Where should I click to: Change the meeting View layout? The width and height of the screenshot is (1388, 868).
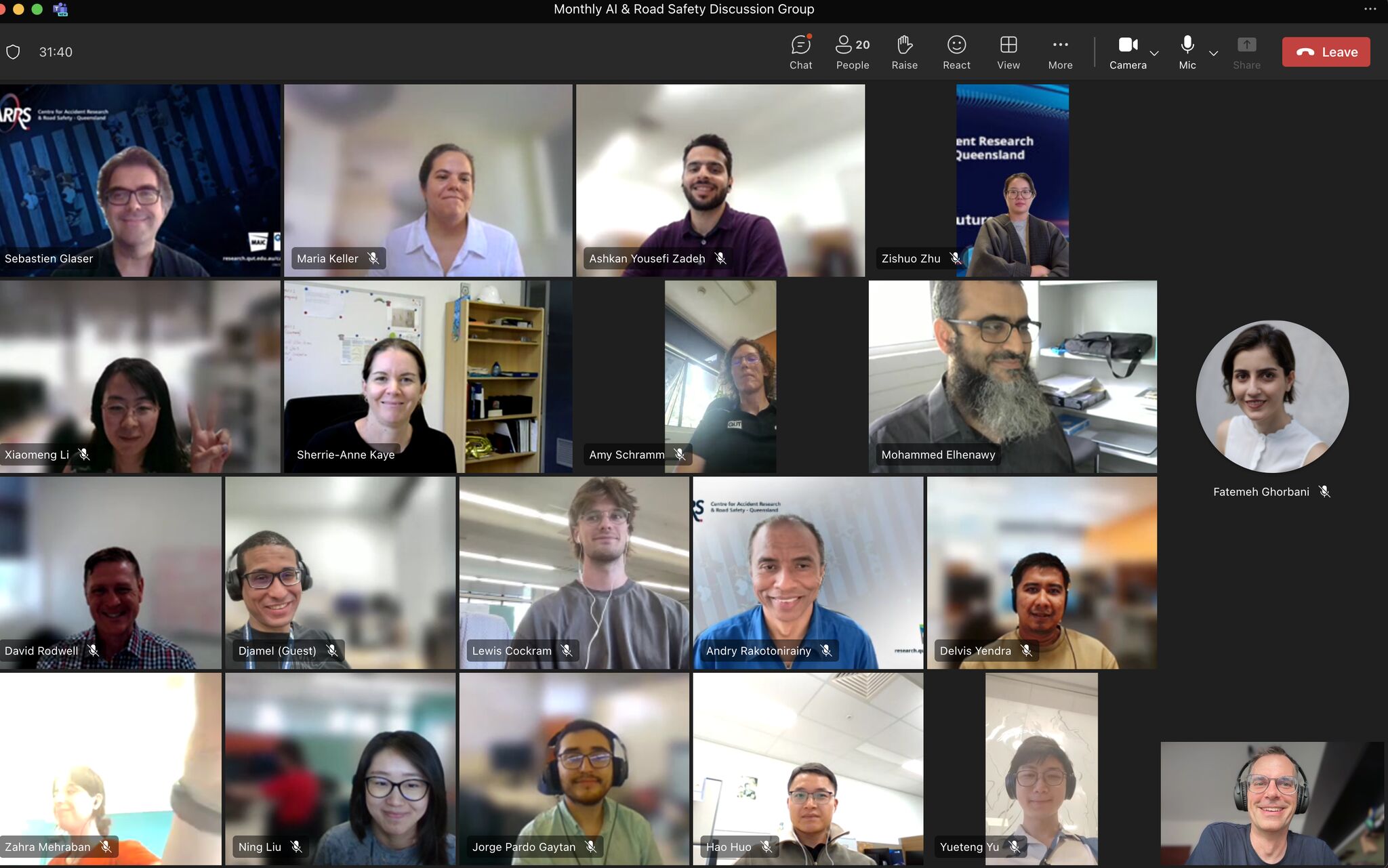(x=1008, y=52)
